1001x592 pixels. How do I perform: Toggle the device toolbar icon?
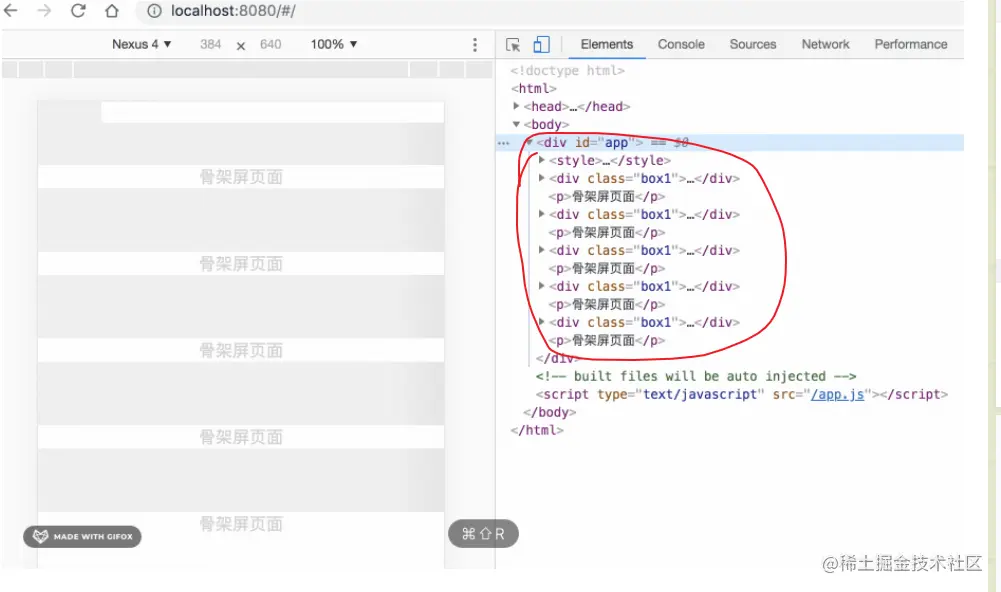point(541,44)
